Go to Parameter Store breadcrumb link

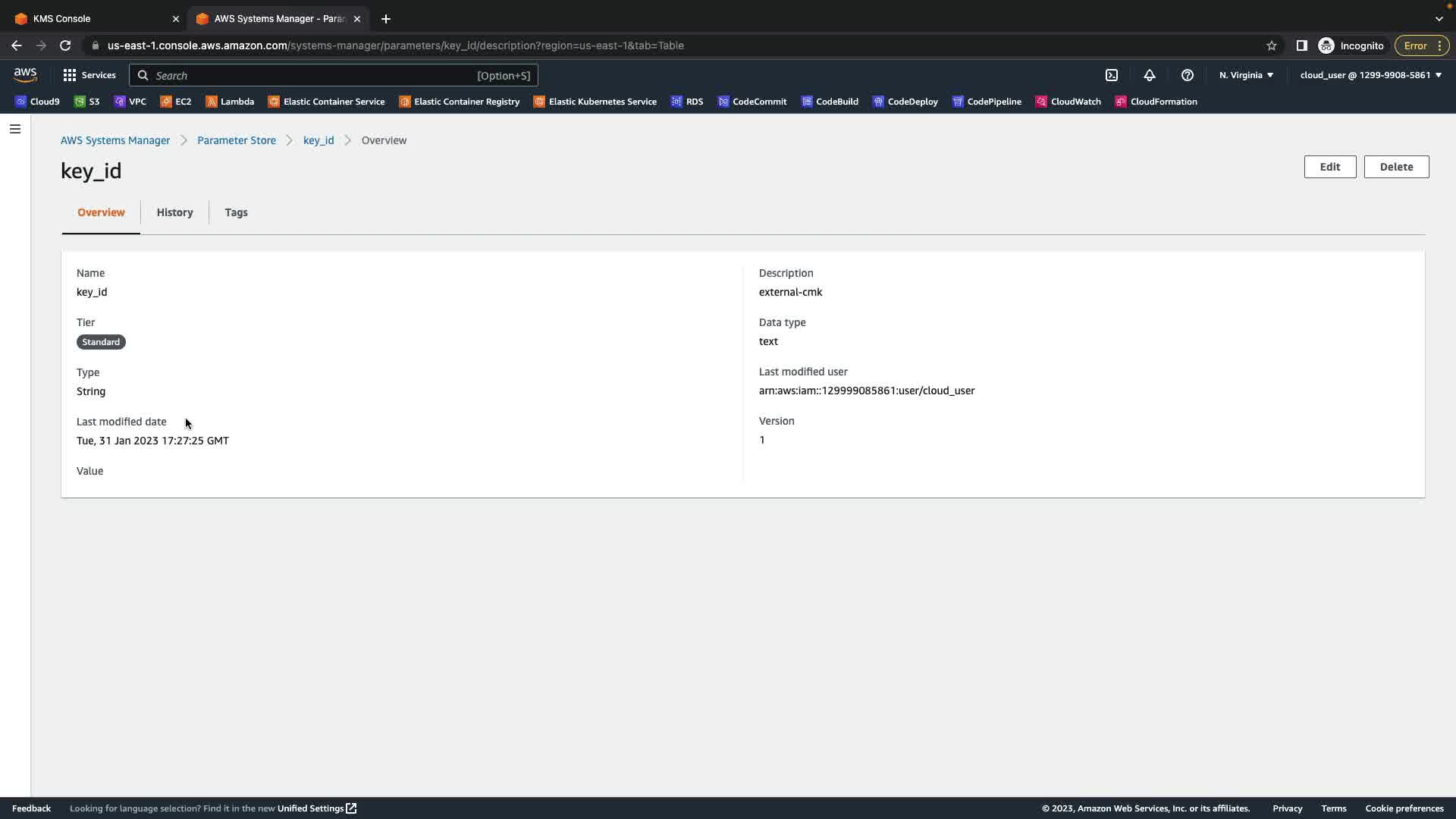coord(237,140)
